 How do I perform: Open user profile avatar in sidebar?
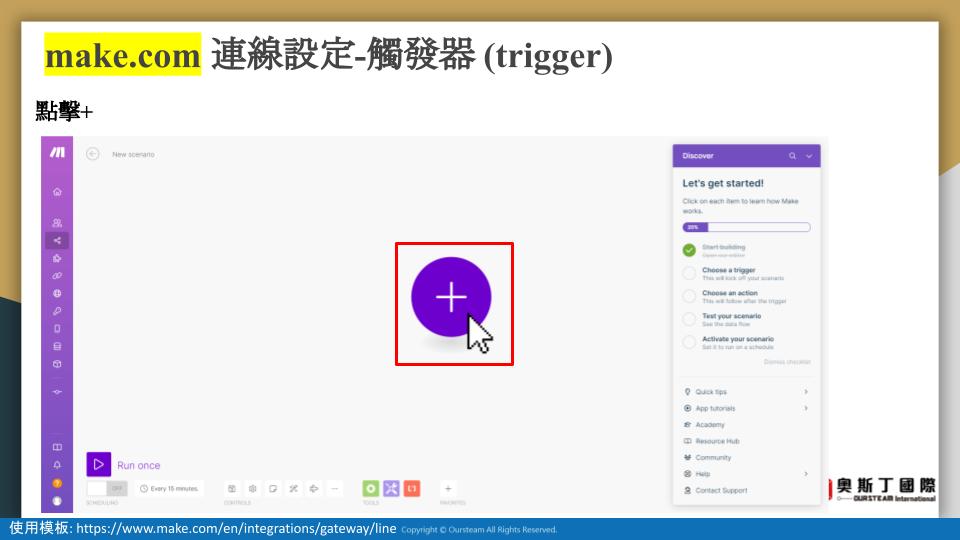point(57,501)
